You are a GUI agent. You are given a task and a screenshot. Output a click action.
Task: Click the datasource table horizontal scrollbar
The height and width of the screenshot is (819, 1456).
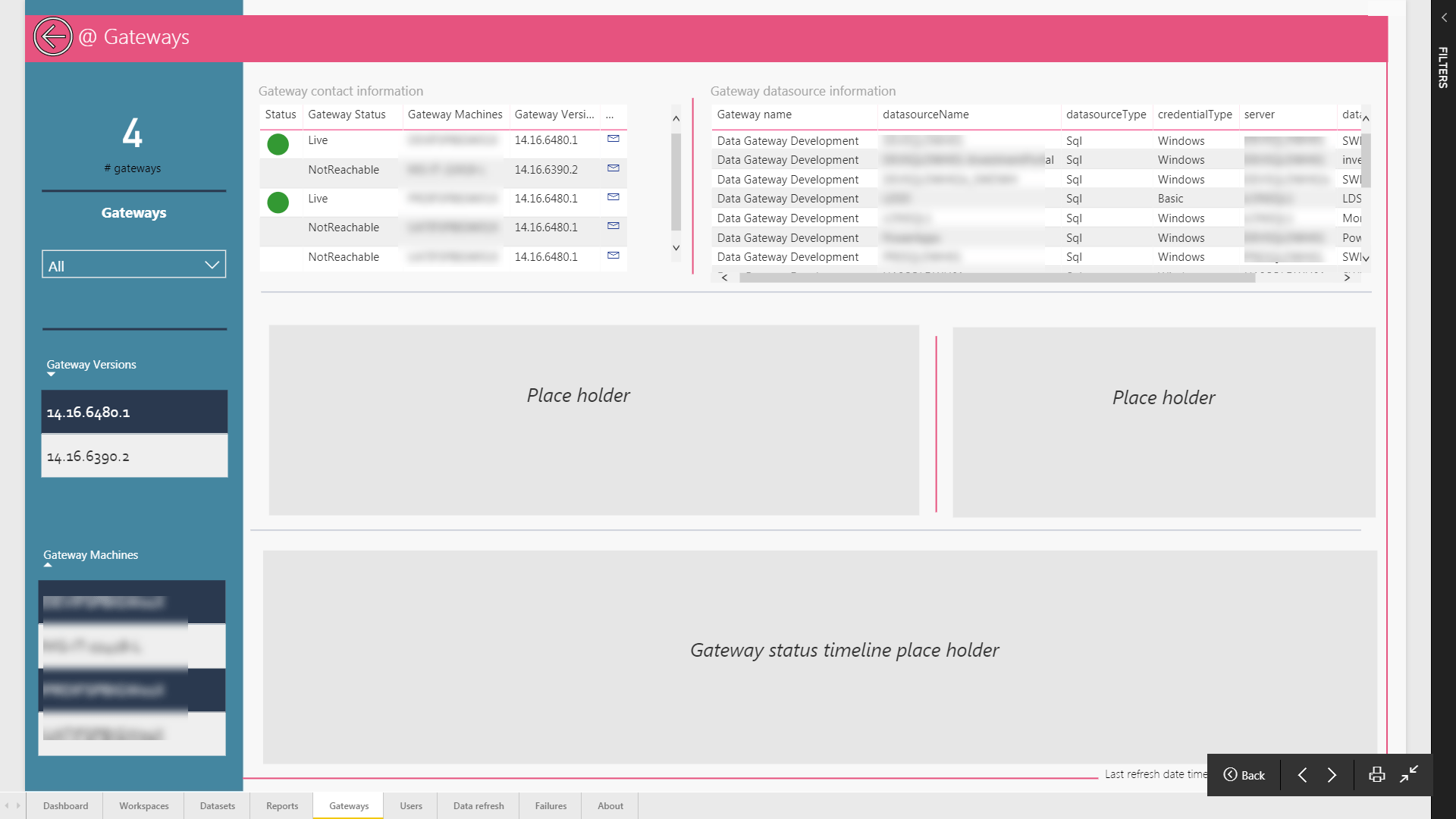(996, 278)
